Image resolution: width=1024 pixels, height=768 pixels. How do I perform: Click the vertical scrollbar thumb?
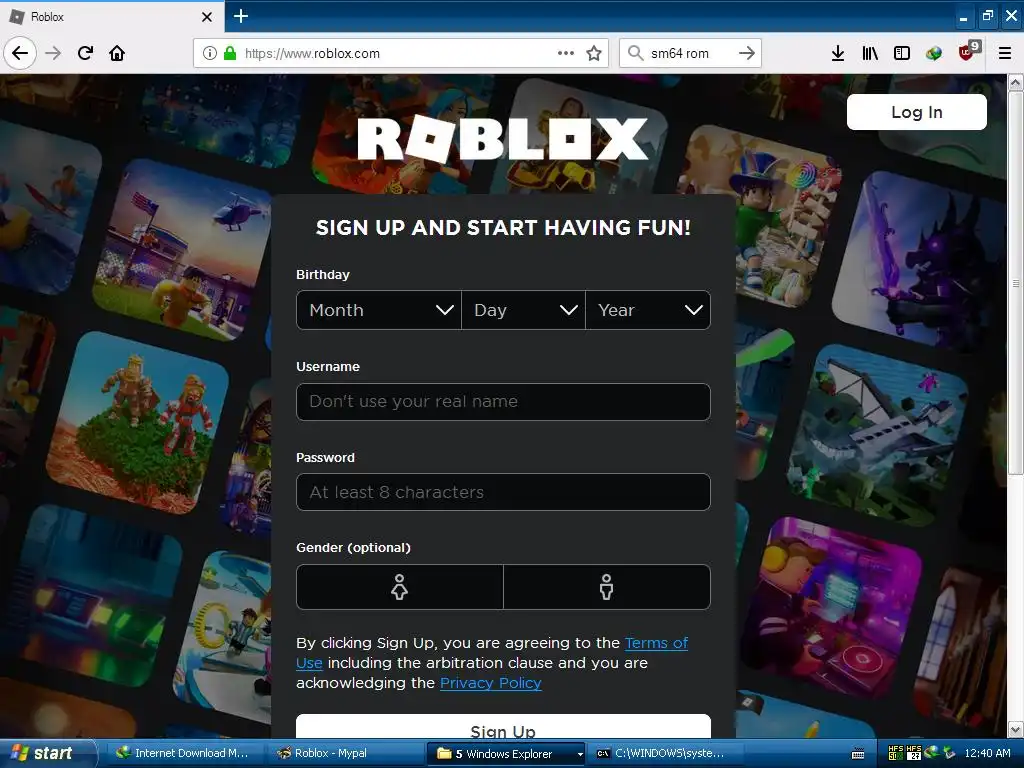pos(1016,283)
